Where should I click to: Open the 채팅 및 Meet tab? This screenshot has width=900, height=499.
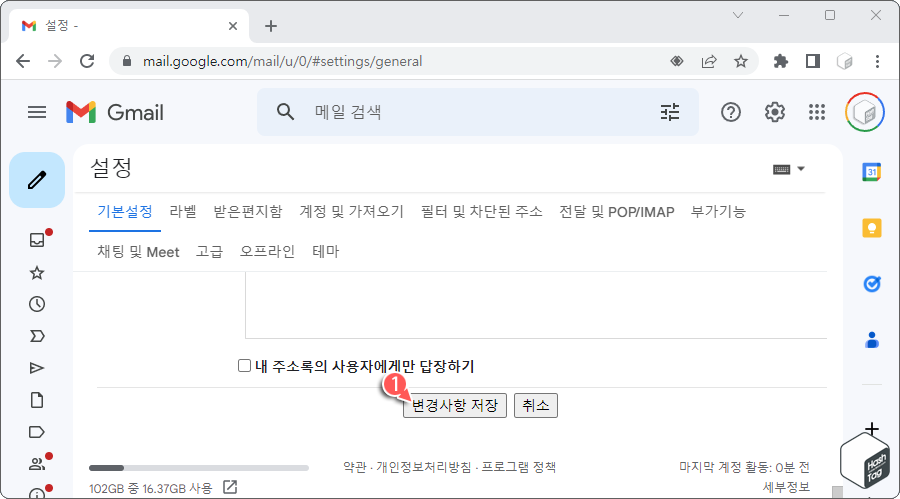[x=138, y=252]
